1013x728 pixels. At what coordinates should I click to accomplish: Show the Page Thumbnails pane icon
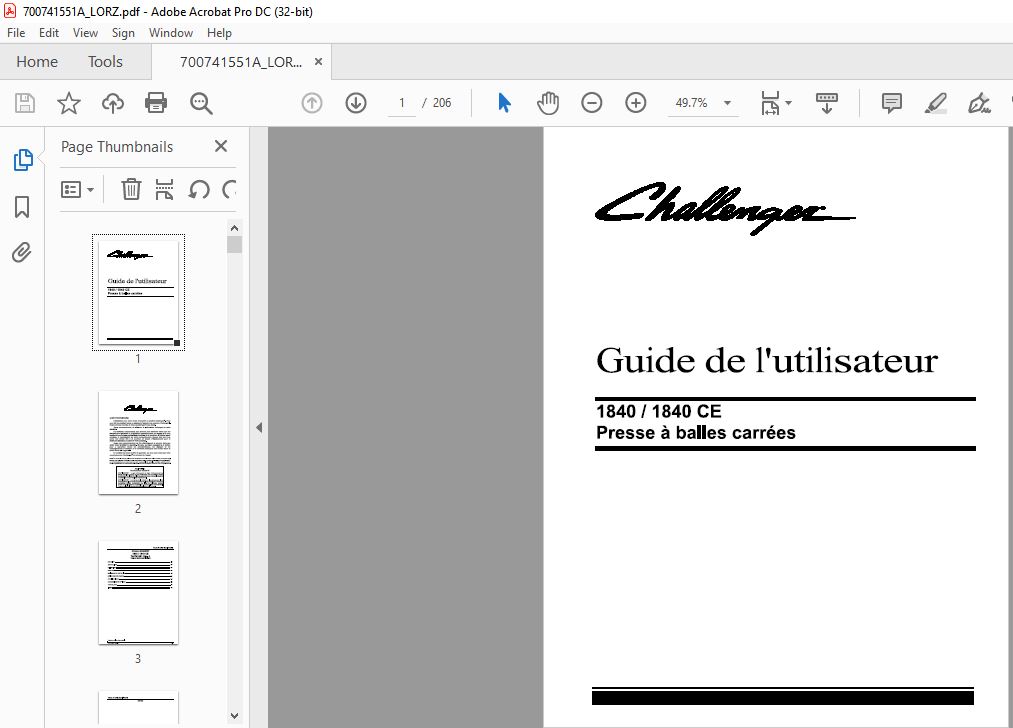coord(23,160)
